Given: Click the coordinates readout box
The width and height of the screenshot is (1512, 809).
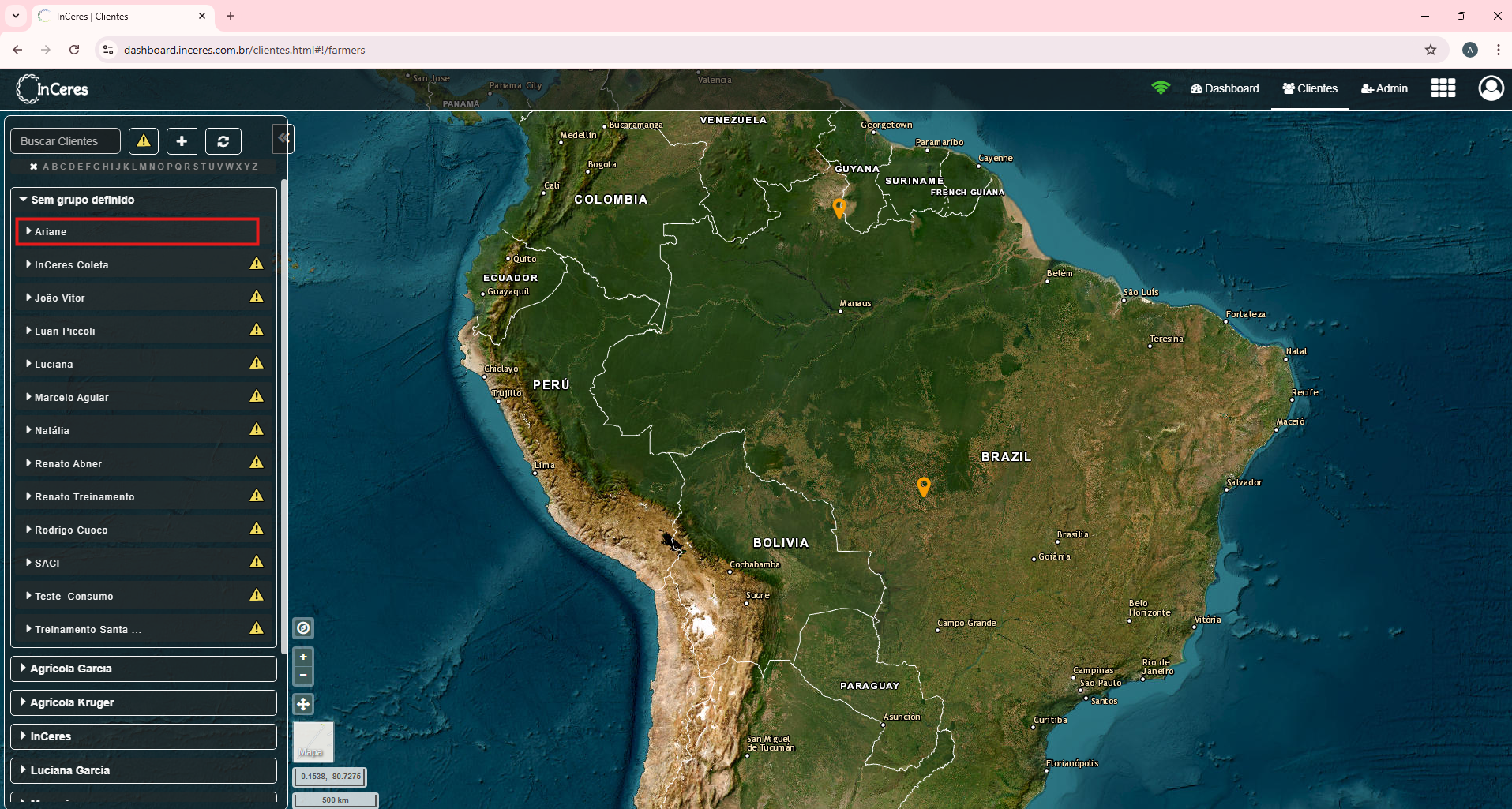Looking at the screenshot, I should click(x=330, y=777).
